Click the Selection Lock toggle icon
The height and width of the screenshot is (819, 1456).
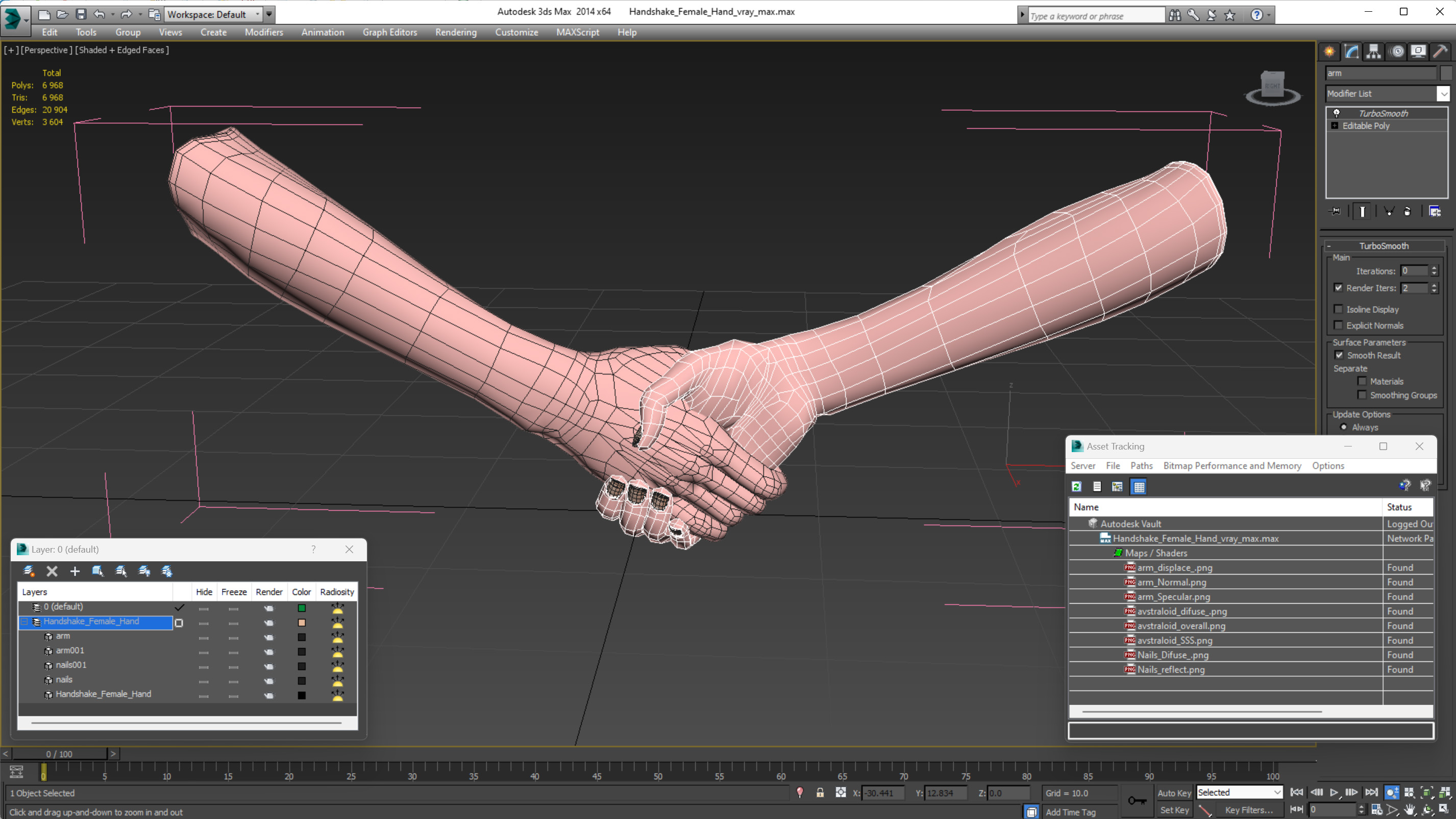pyautogui.click(x=820, y=792)
